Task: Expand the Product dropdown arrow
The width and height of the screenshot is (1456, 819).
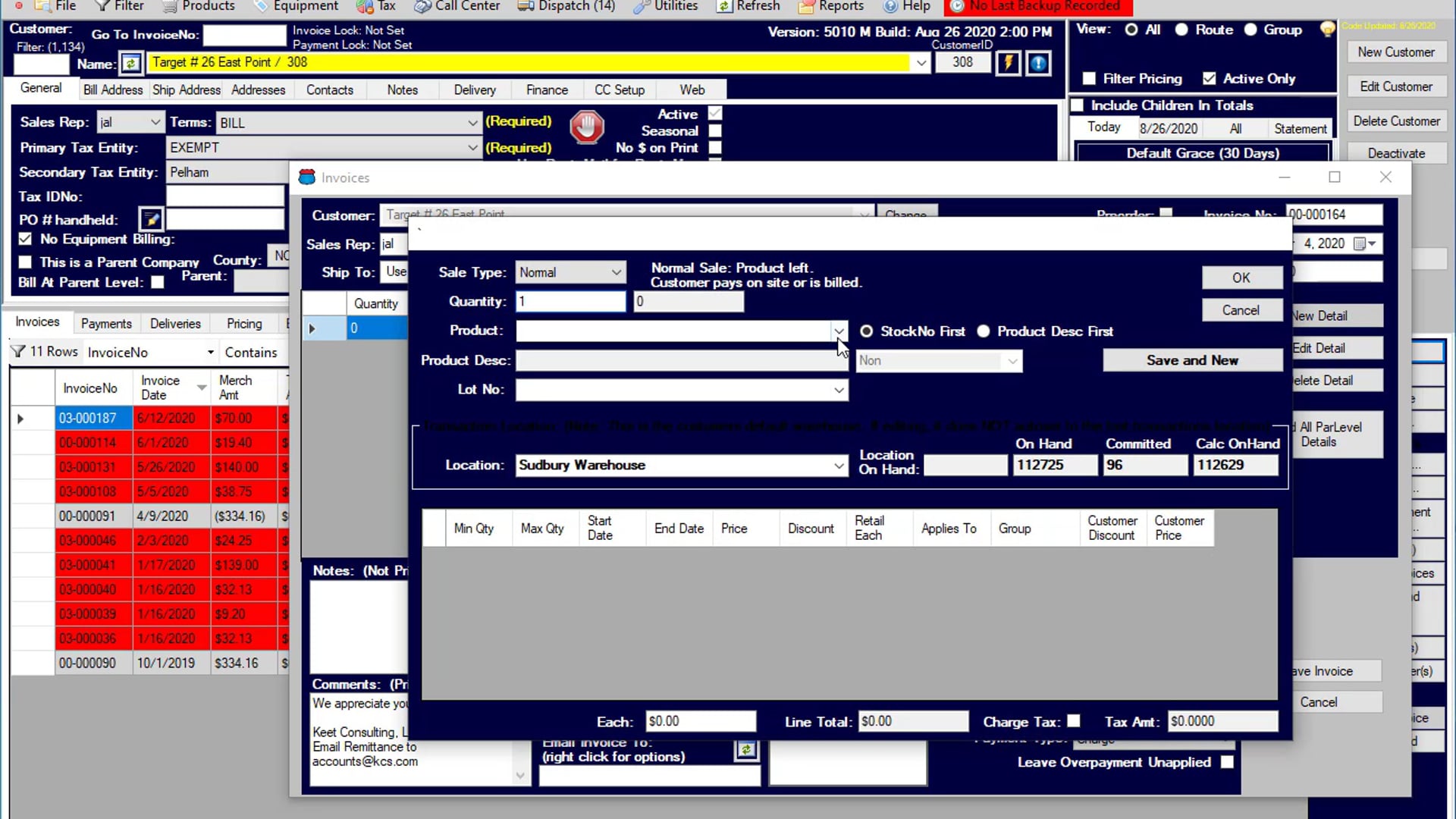Action: (x=839, y=331)
